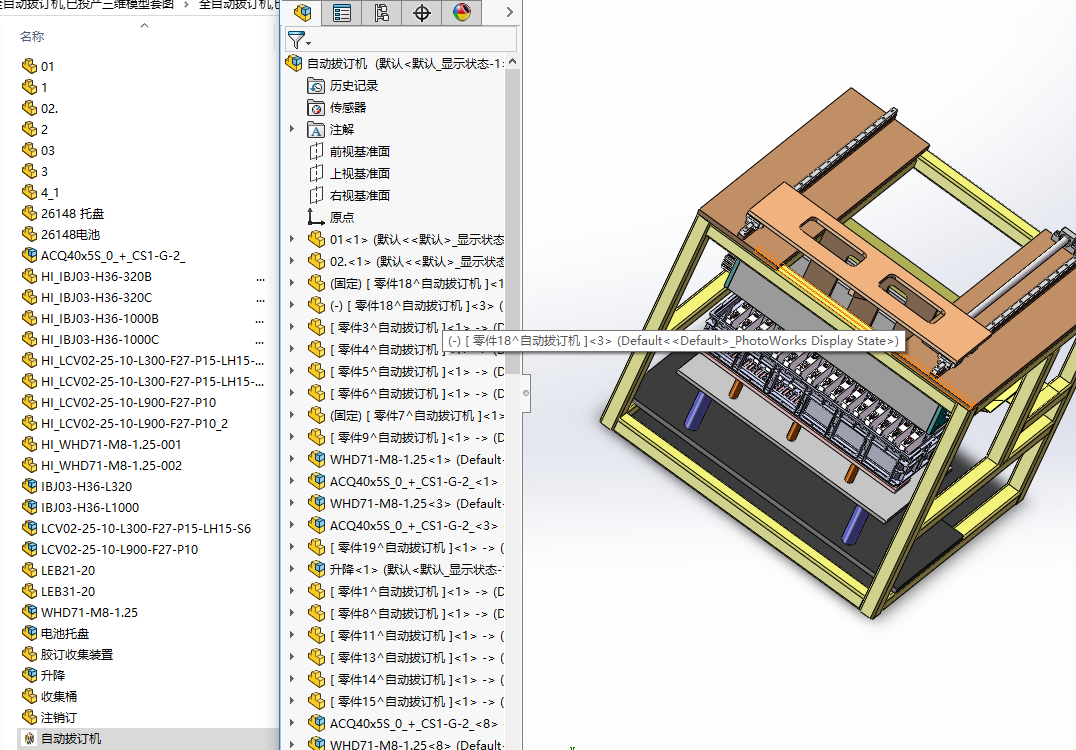Select the 右视基准面 plane icon
This screenshot has width=1076, height=750.
click(x=316, y=196)
